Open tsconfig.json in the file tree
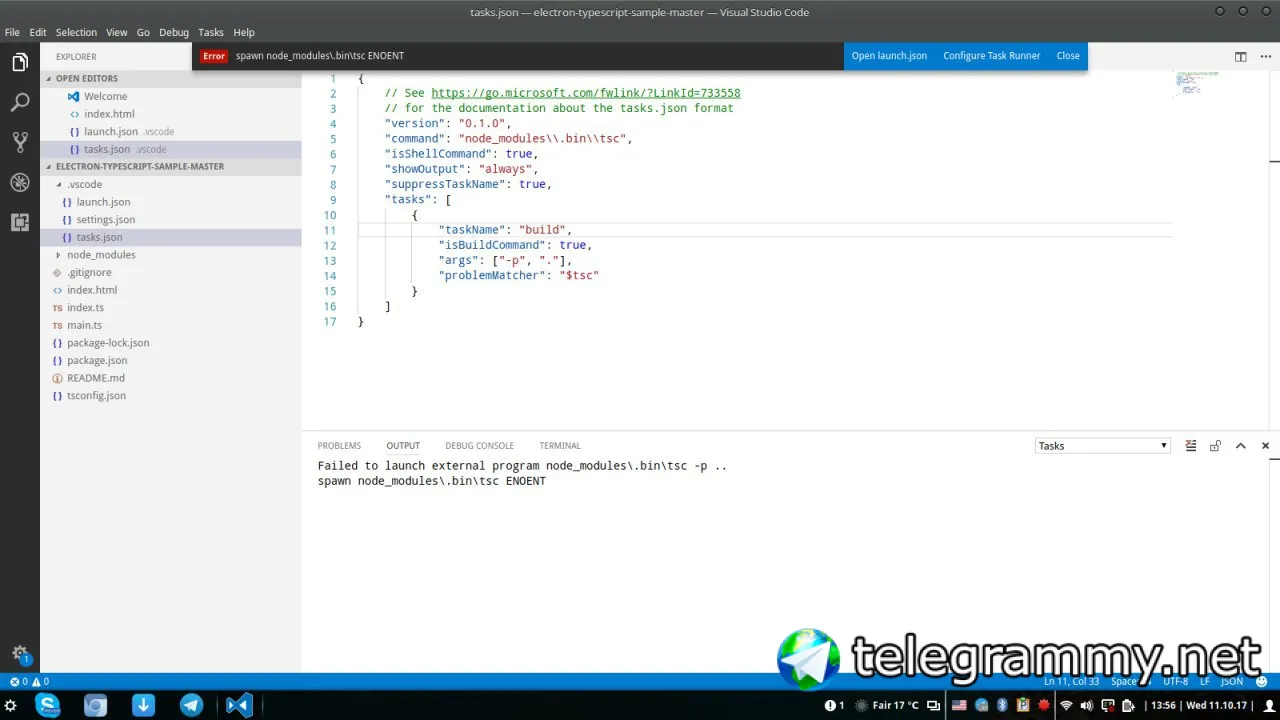Image resolution: width=1280 pixels, height=720 pixels. pos(96,396)
